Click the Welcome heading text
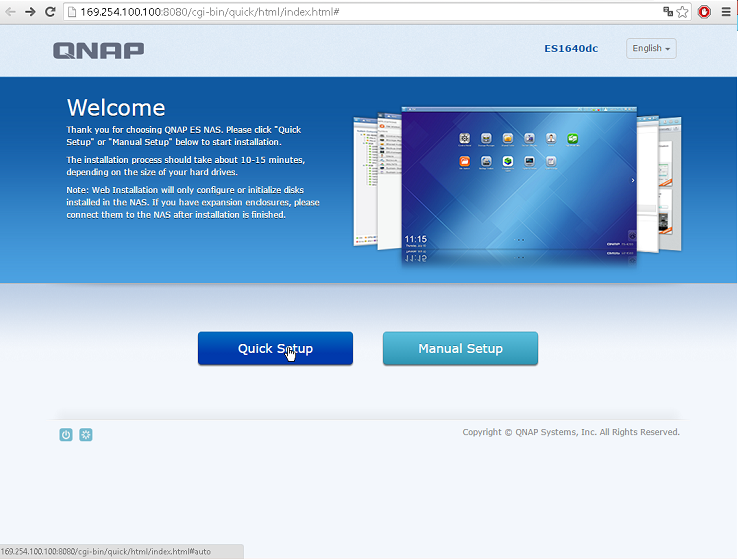Screen dimensions: 738x559 [116, 108]
